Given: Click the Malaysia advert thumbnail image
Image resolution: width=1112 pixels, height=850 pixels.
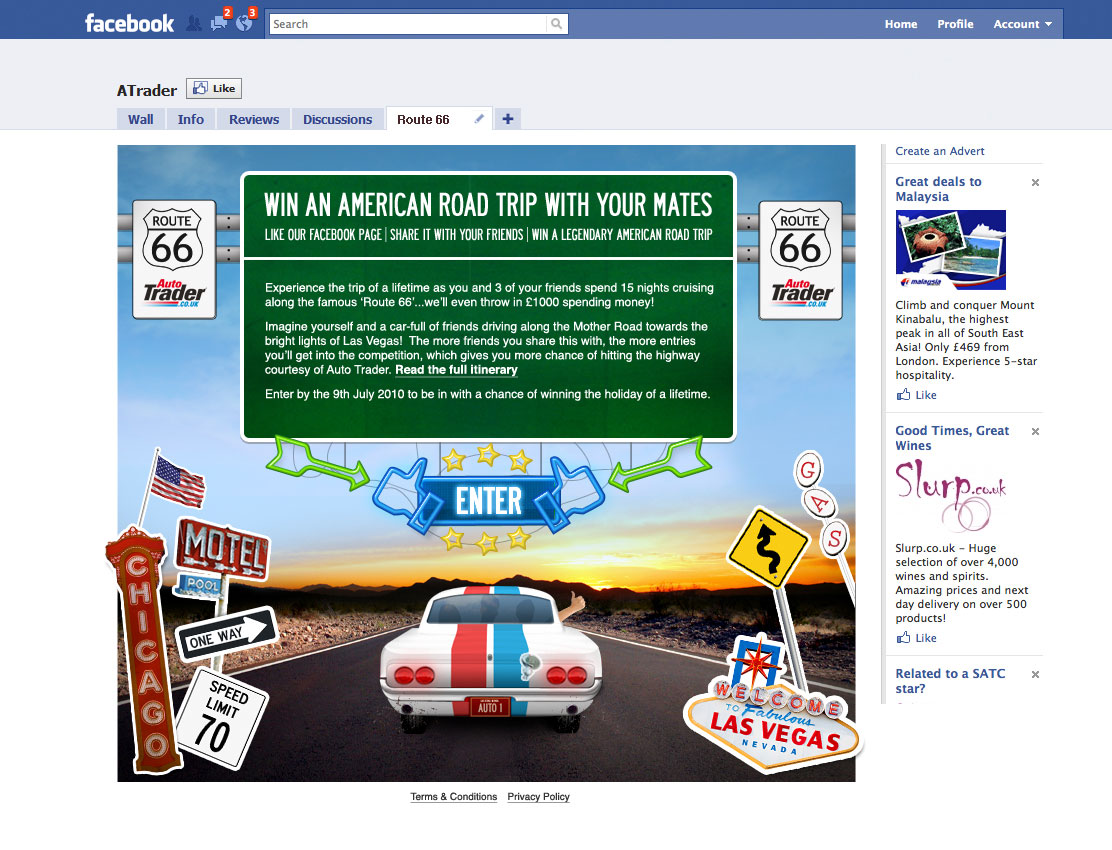Looking at the screenshot, I should point(950,250).
